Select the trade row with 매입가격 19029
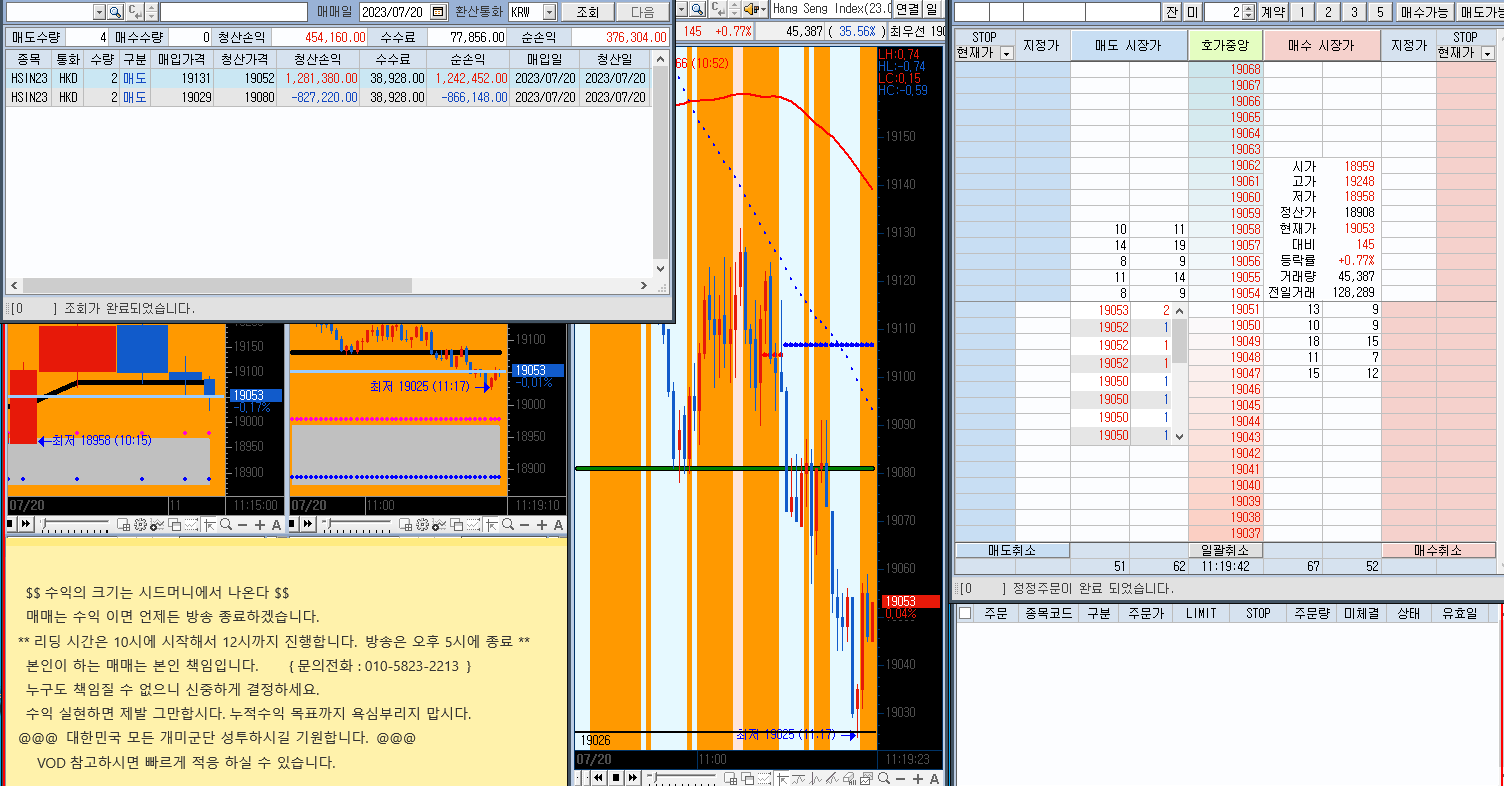Screen dimensions: 1504x786 click(x=328, y=97)
